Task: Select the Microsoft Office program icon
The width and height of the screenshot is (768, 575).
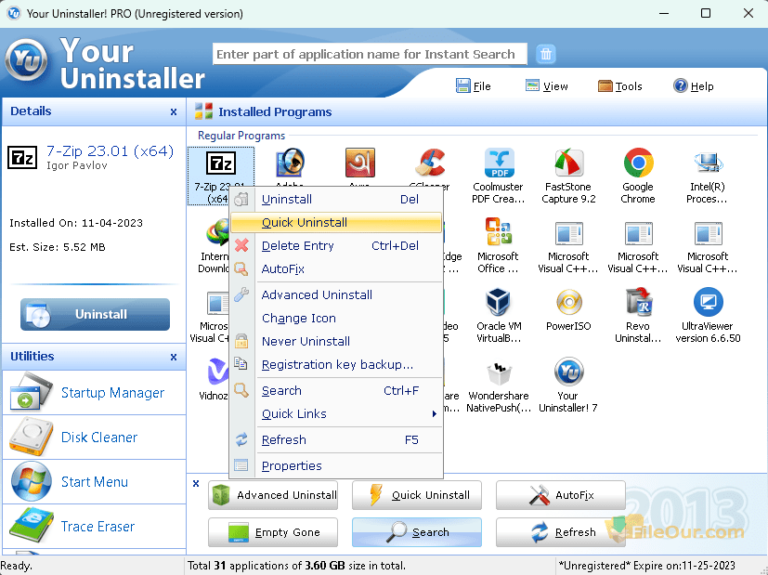Action: pyautogui.click(x=498, y=232)
